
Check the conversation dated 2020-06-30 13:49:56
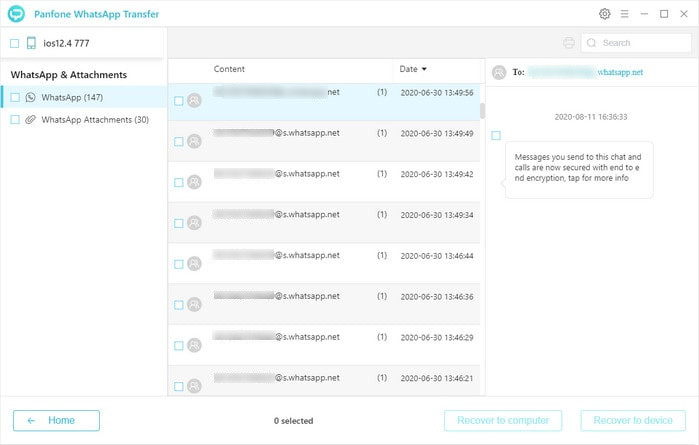pos(179,101)
